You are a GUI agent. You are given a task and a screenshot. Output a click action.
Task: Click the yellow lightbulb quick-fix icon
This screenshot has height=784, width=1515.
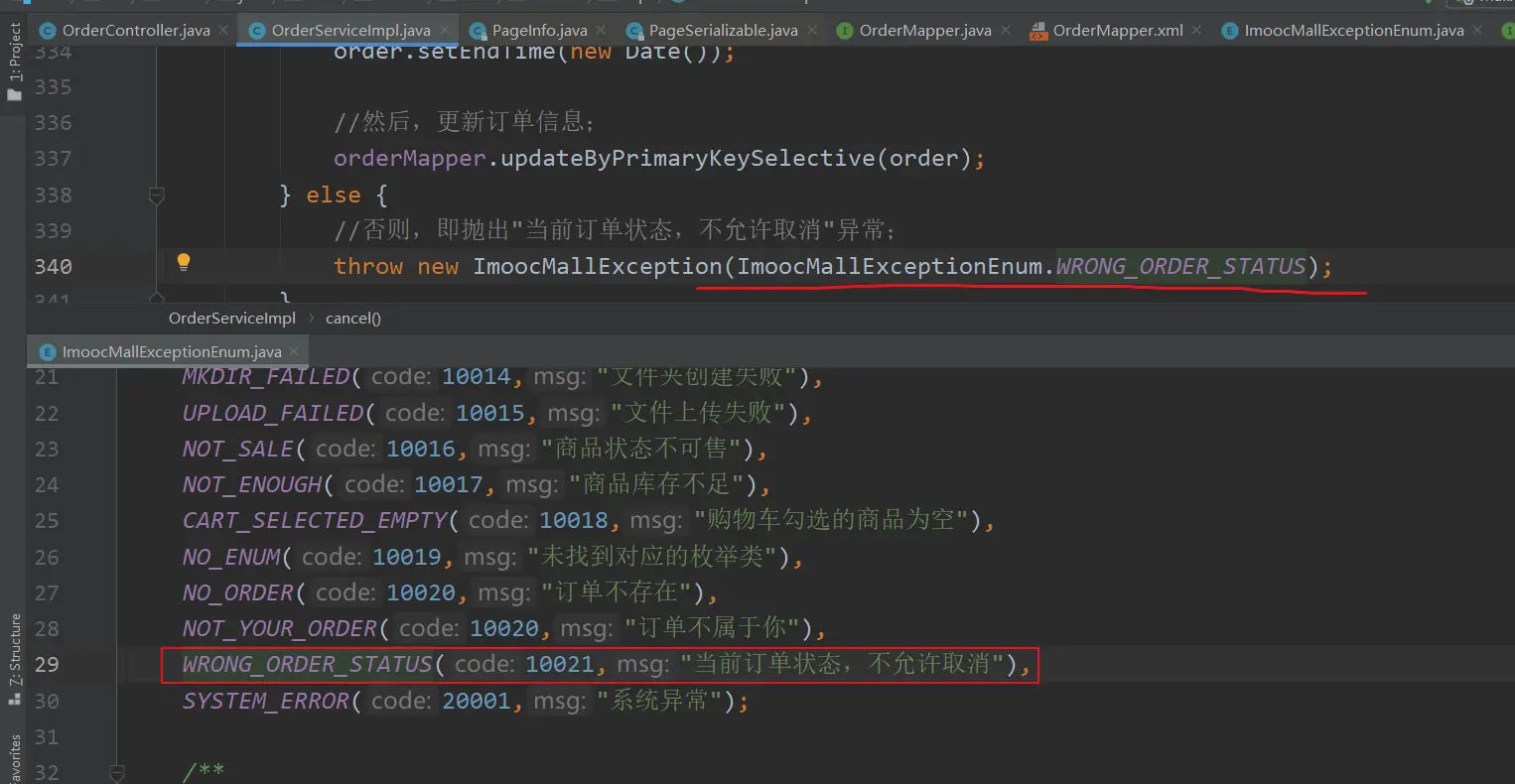pos(183,262)
